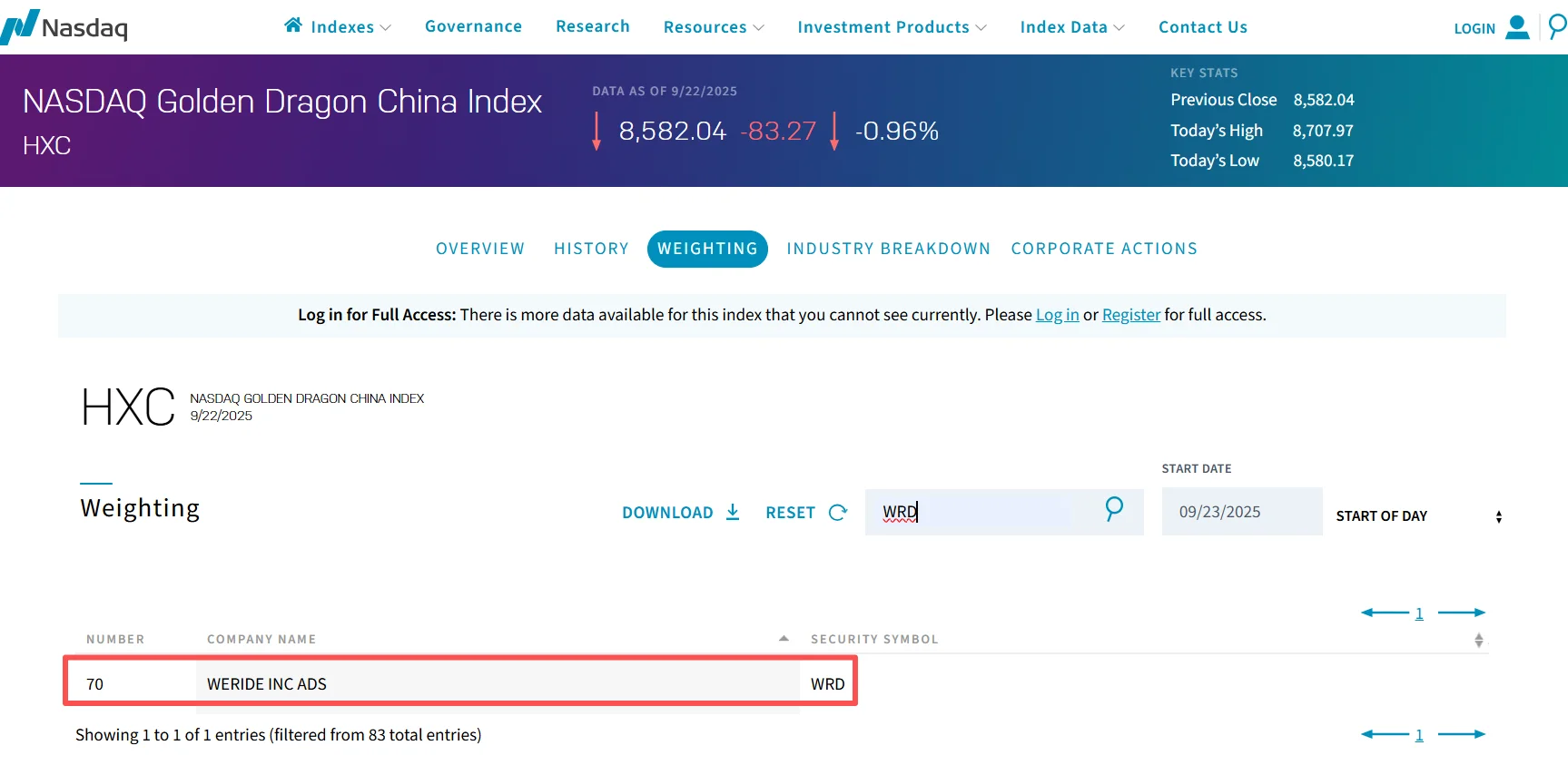Click Today's Low value 8,580.17
Image resolution: width=1568 pixels, height=765 pixels.
(1324, 161)
